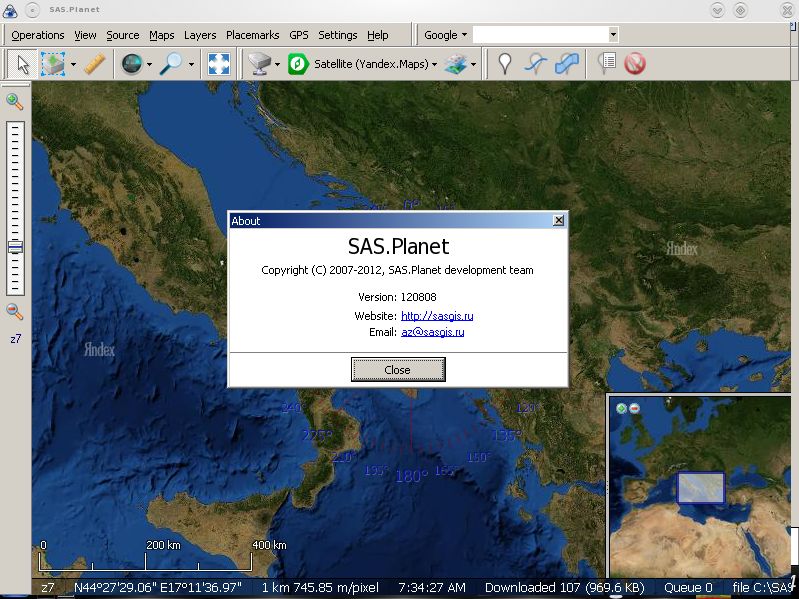
Task: Open the Operations menu
Action: click(38, 35)
